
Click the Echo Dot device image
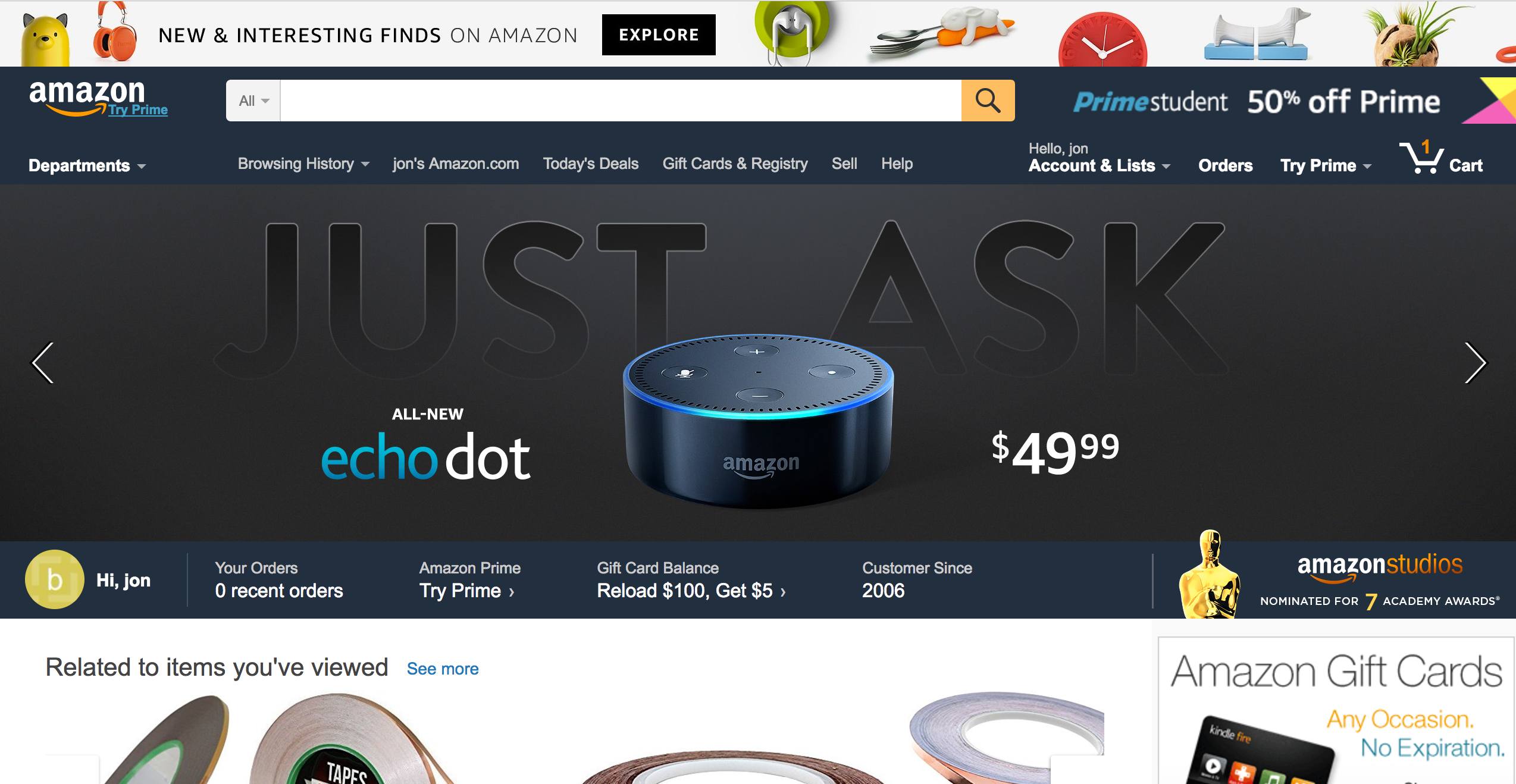(x=758, y=421)
